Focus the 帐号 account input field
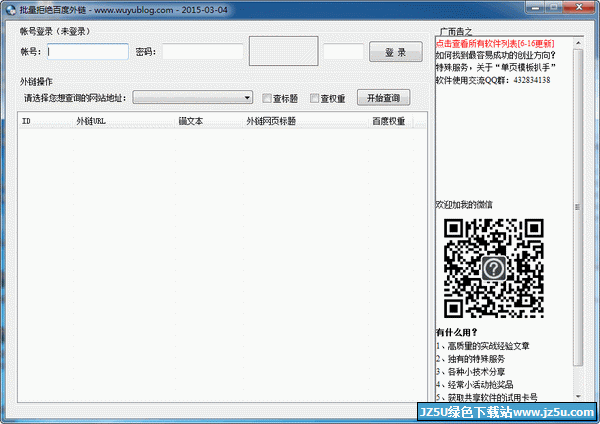Screen dimensions: 600x424 point(88,51)
